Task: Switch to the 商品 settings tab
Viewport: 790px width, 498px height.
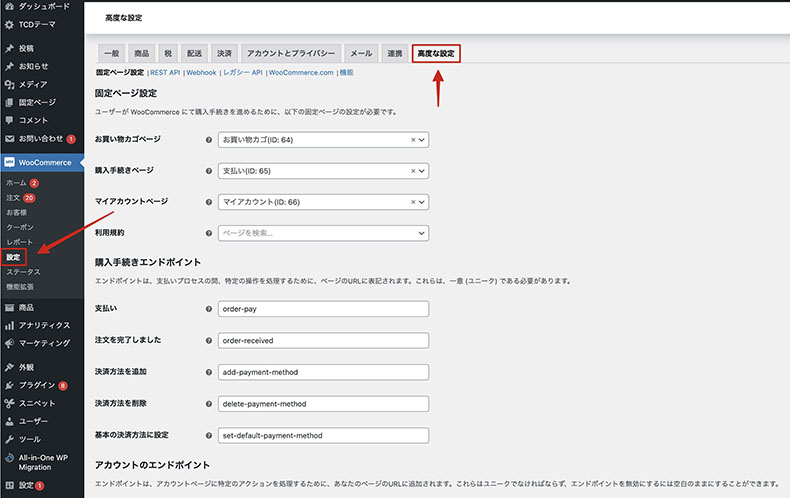Action: 142,53
